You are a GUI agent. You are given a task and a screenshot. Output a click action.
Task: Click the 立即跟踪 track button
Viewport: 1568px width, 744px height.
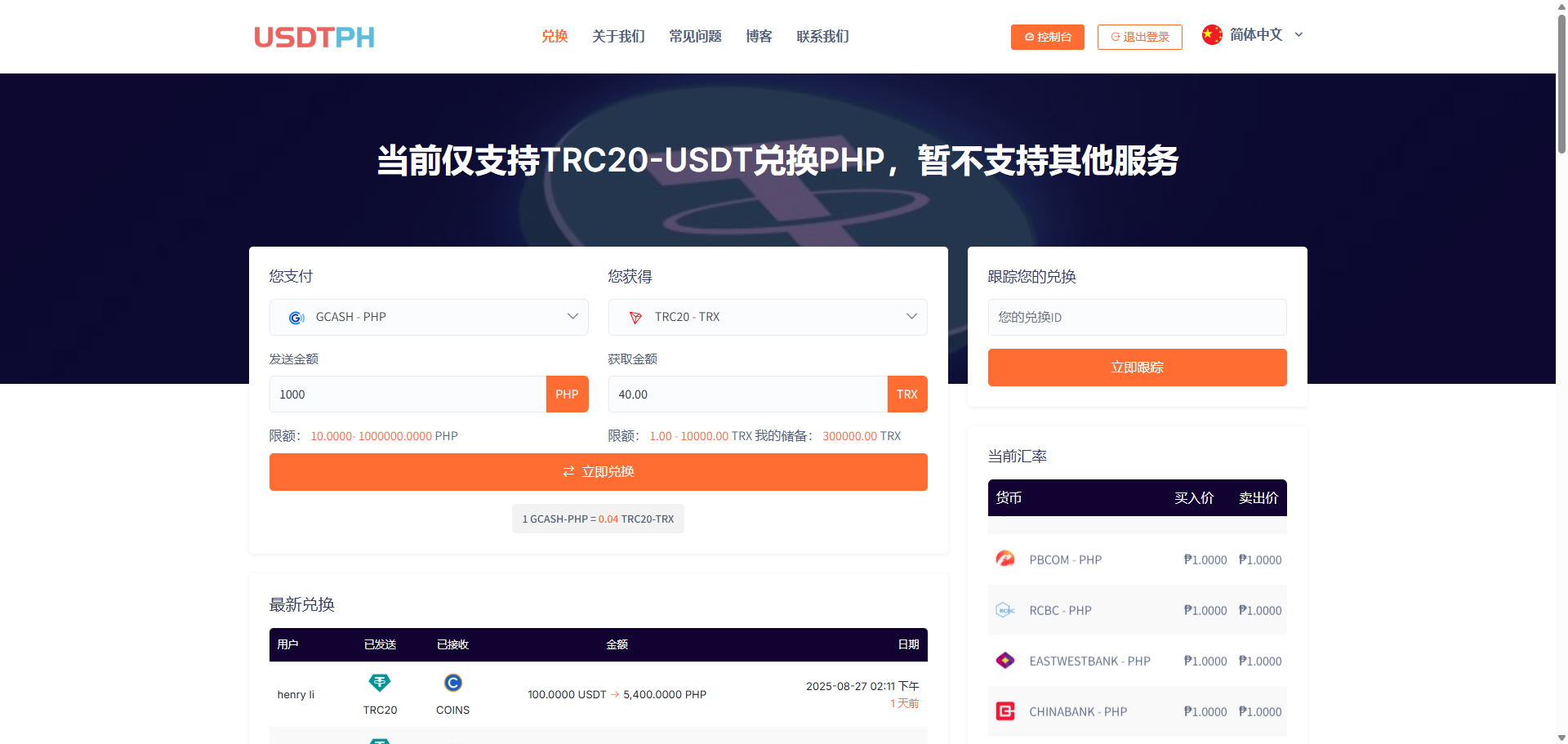[1138, 368]
